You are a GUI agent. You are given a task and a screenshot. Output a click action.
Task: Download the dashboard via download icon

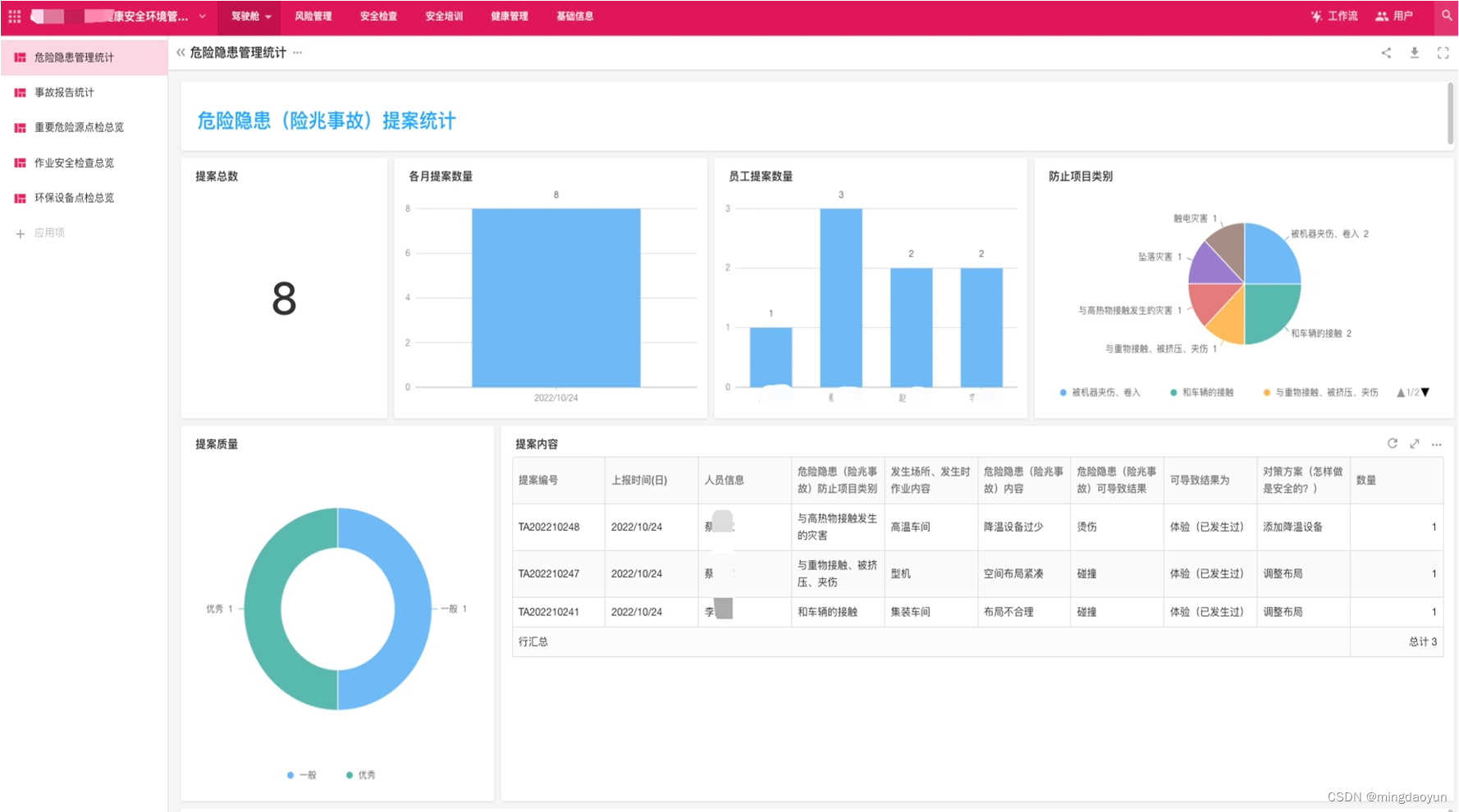1415,52
